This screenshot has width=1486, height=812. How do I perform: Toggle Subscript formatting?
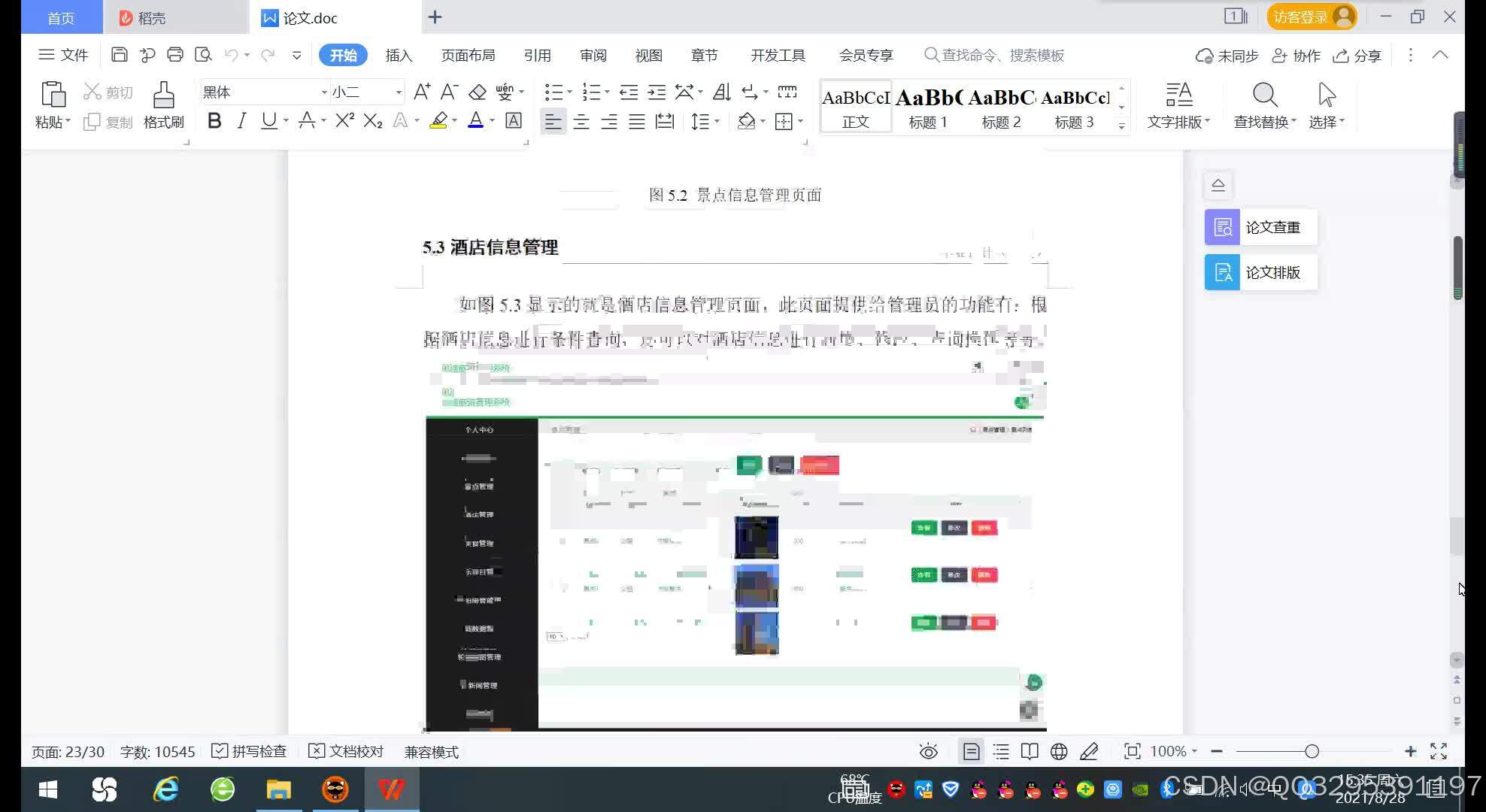373,120
